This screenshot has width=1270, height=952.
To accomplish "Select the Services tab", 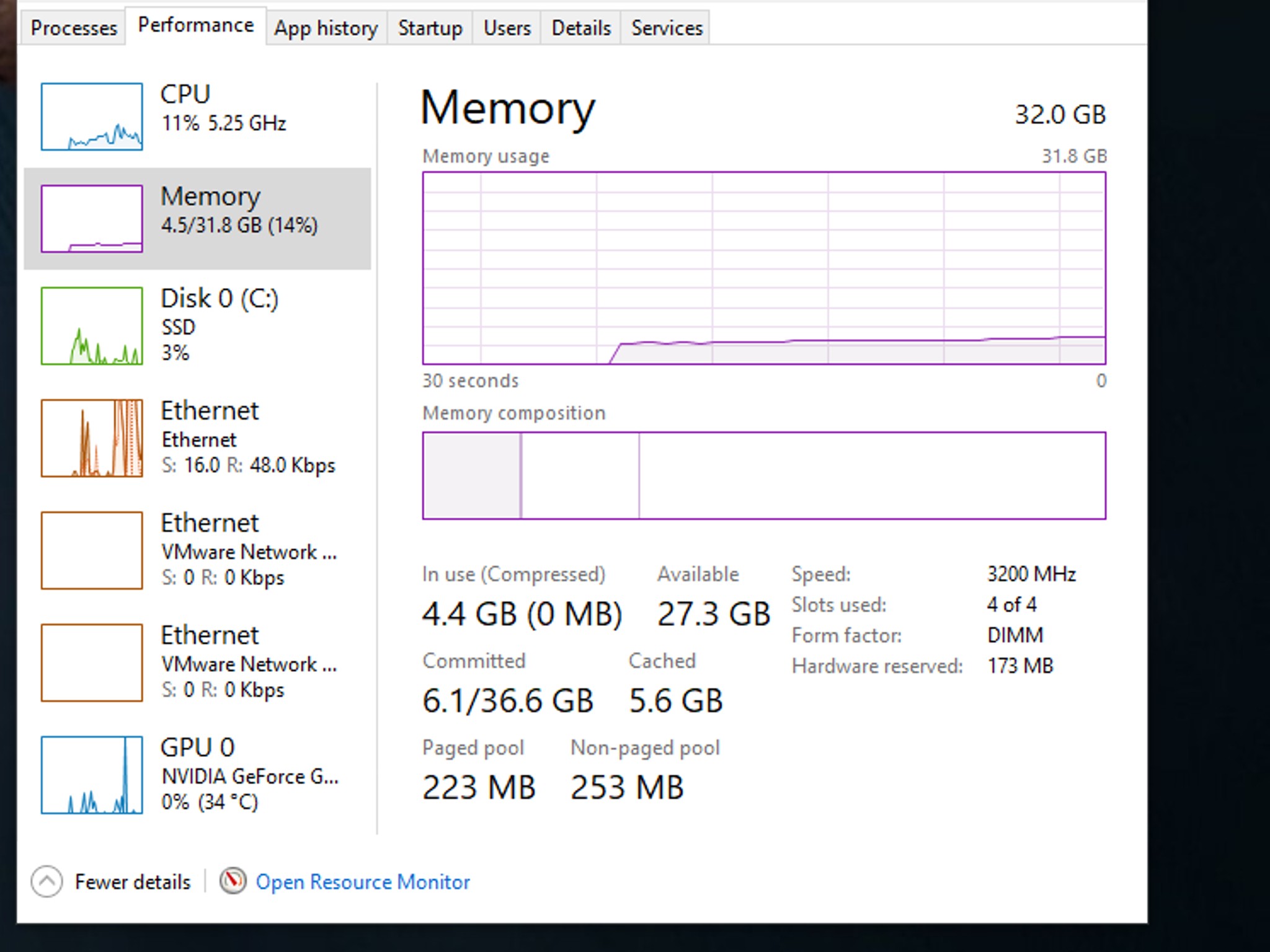I will pyautogui.click(x=667, y=28).
